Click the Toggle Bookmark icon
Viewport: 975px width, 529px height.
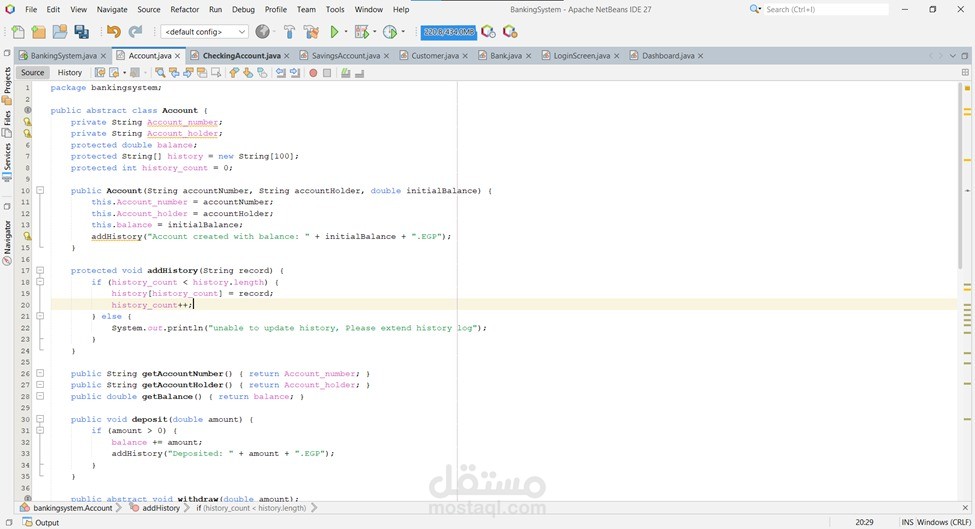(262, 73)
